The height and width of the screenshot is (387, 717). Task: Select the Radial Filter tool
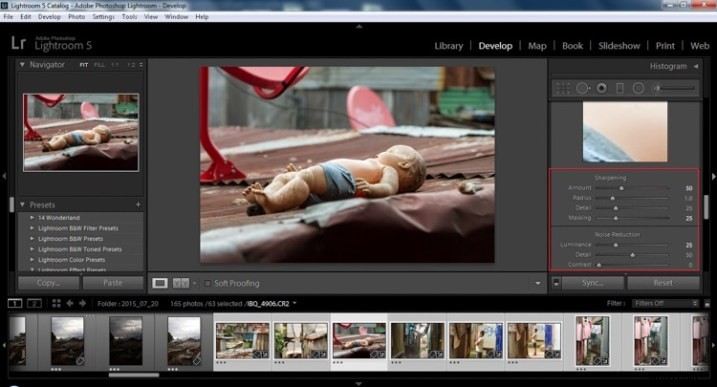tap(638, 88)
